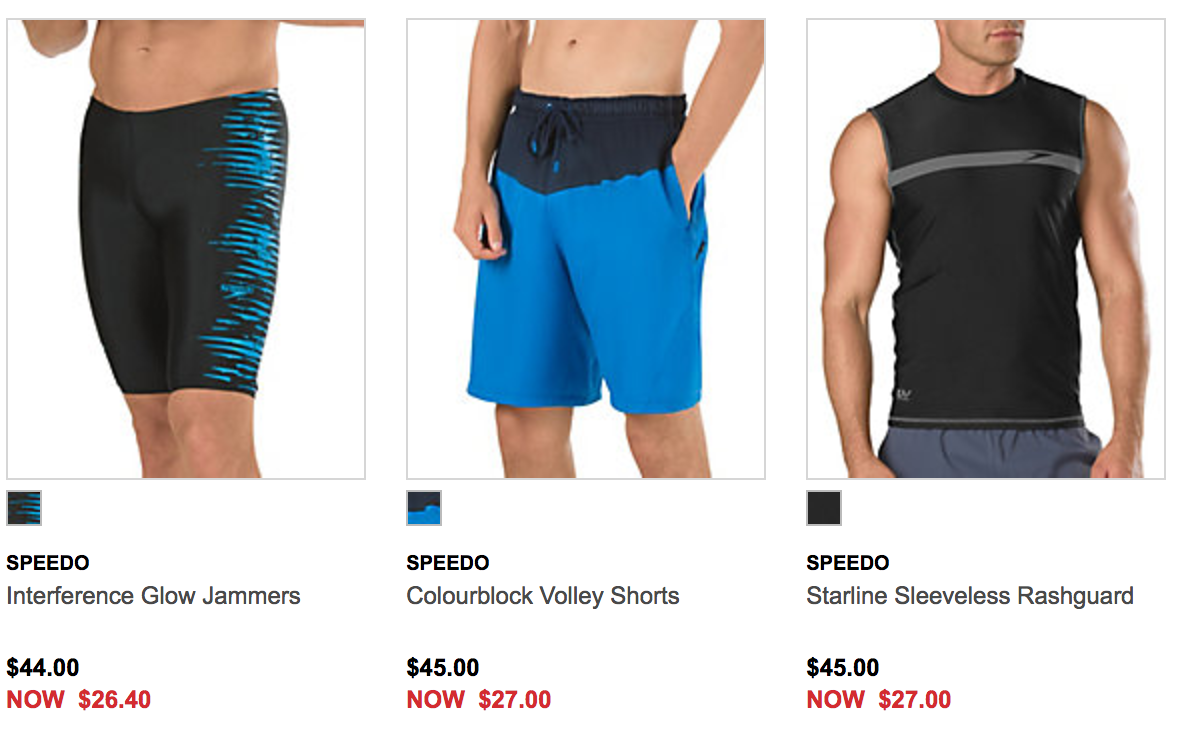
Task: Click the $45.00 original price of Volley Shorts
Action: pos(443,667)
